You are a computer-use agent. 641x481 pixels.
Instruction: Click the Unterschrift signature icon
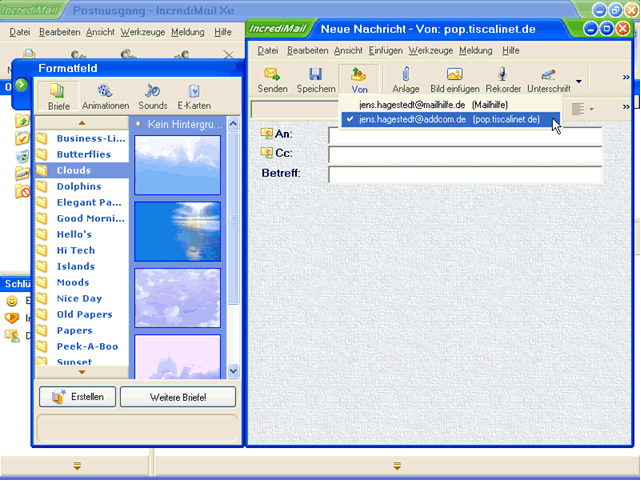pyautogui.click(x=549, y=80)
